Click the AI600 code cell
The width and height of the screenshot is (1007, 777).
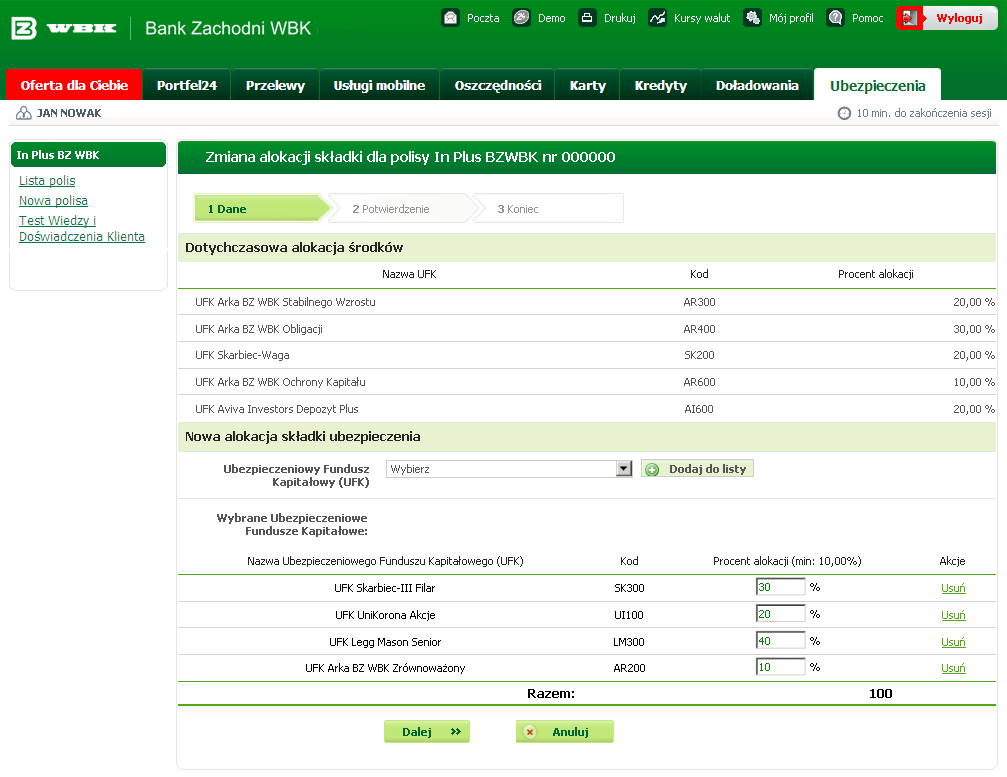(x=699, y=409)
